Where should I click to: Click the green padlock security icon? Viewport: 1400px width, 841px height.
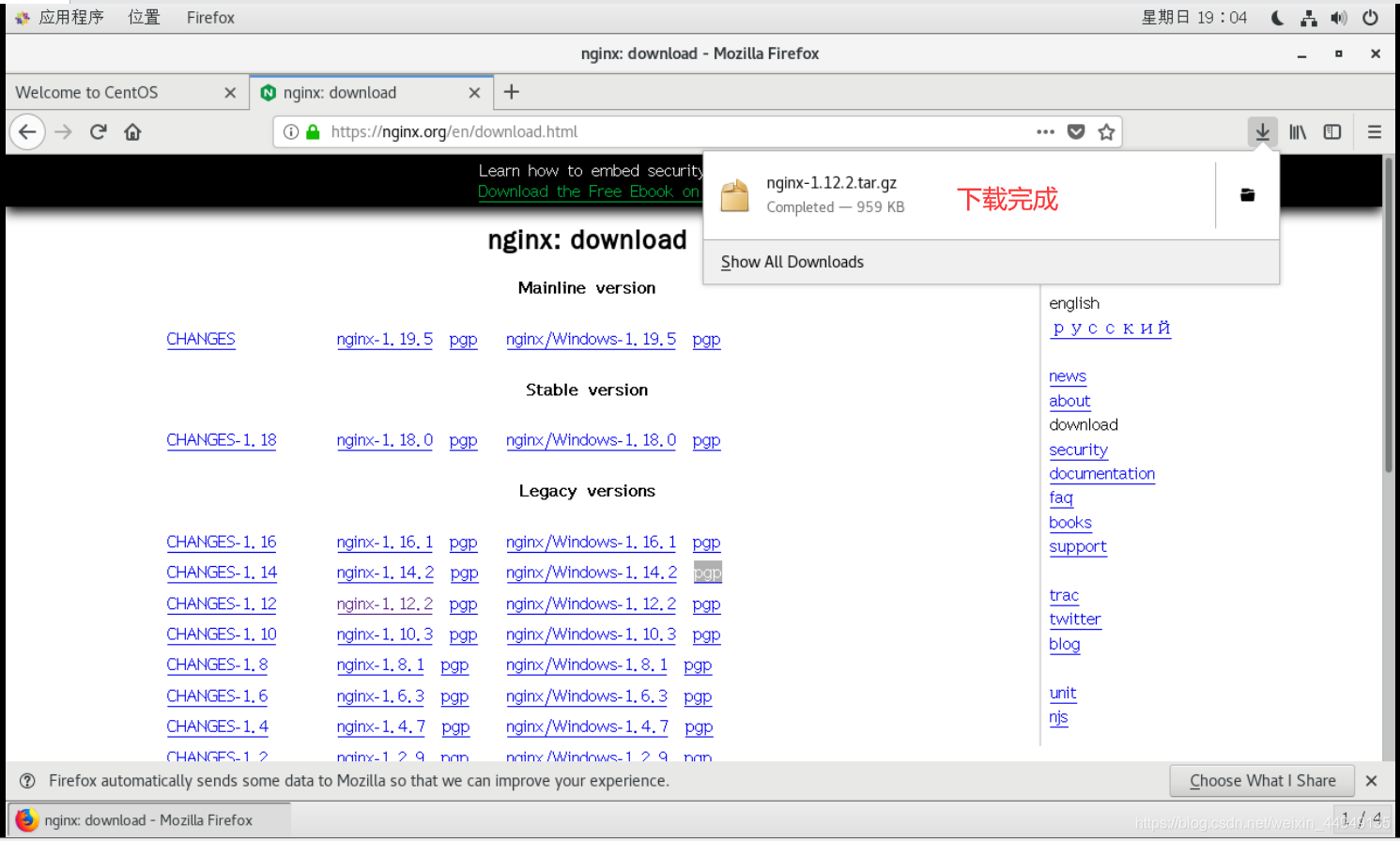tap(313, 131)
